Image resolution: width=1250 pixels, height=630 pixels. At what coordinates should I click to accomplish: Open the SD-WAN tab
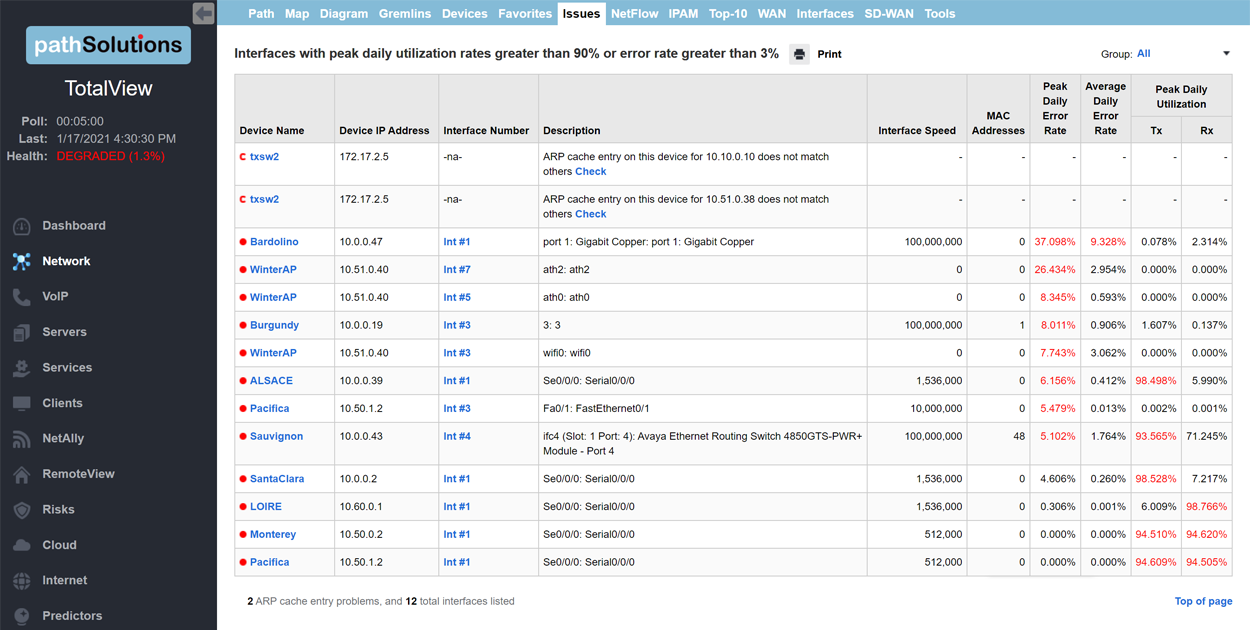tap(888, 14)
